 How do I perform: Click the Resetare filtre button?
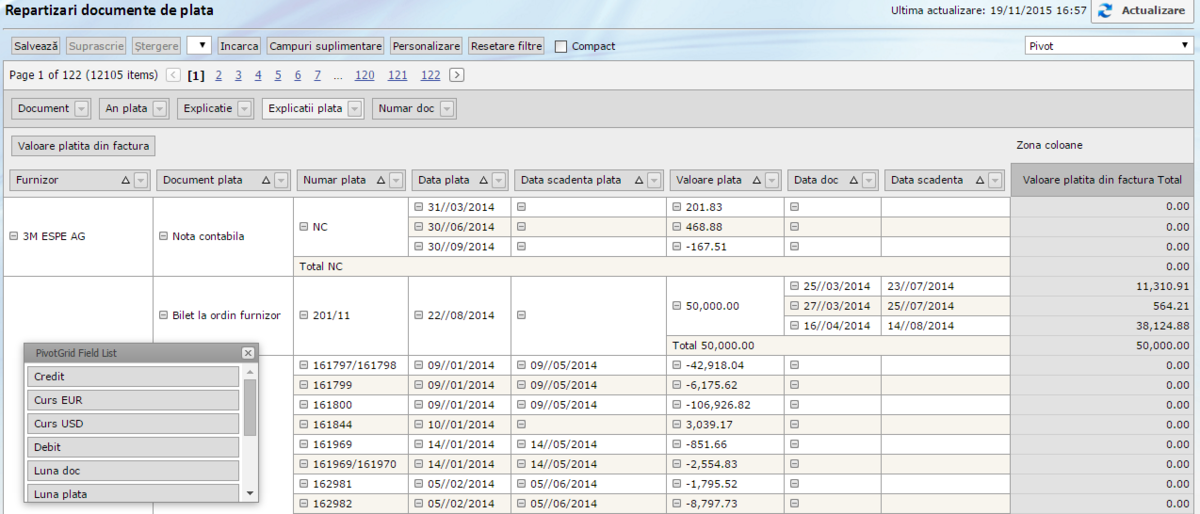click(x=506, y=46)
